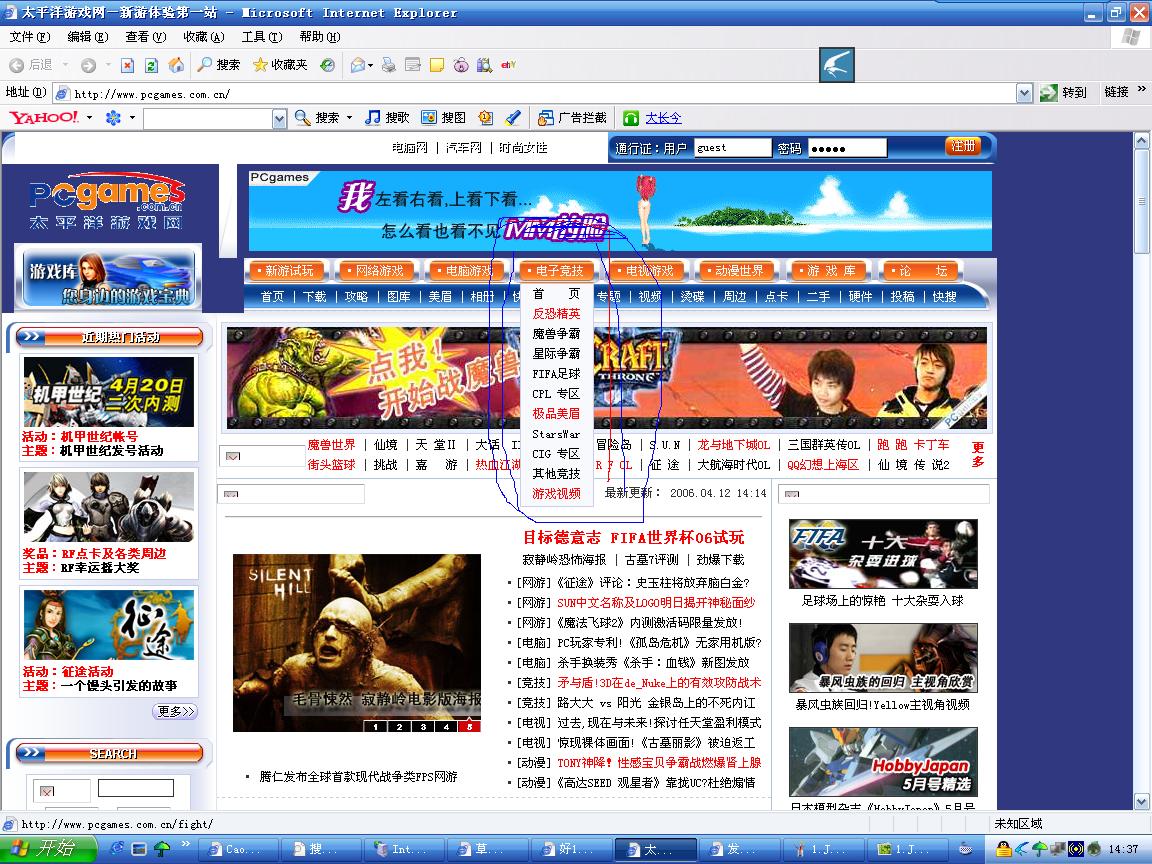The height and width of the screenshot is (864, 1152).
Task: Click the 动漫世界 navigation tab
Action: 735,271
